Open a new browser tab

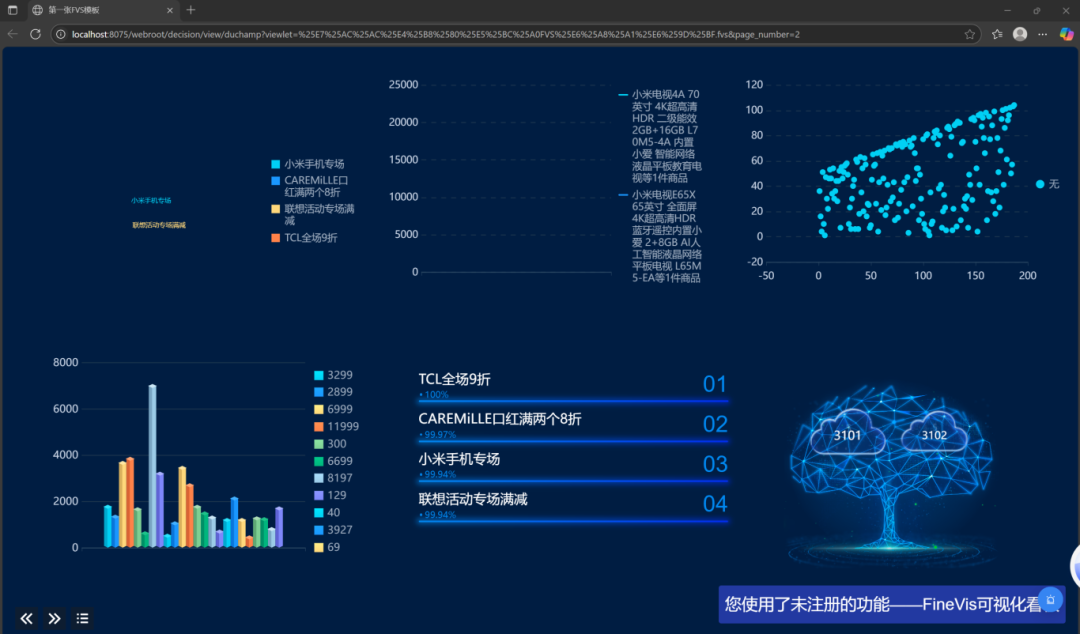(191, 10)
